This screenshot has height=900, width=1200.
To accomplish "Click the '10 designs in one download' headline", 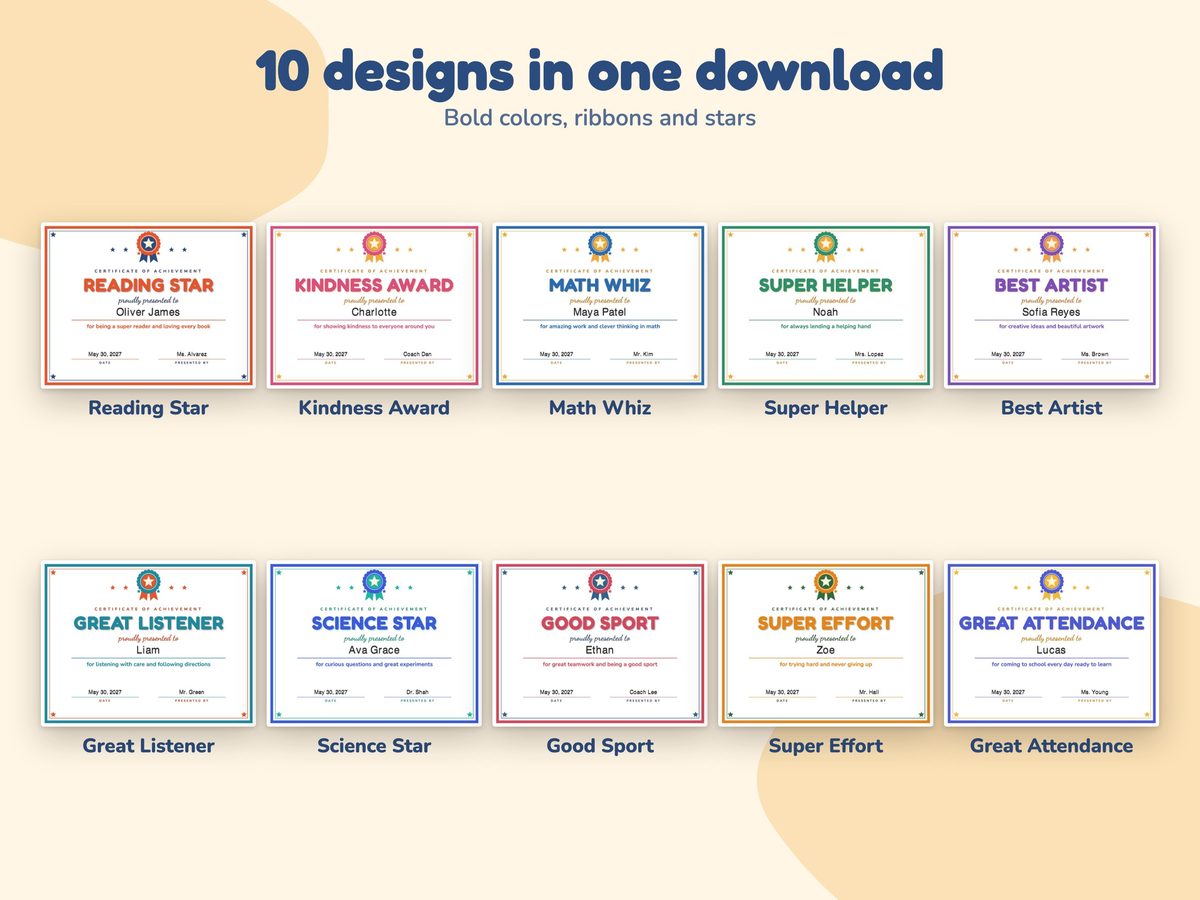I will [x=600, y=72].
